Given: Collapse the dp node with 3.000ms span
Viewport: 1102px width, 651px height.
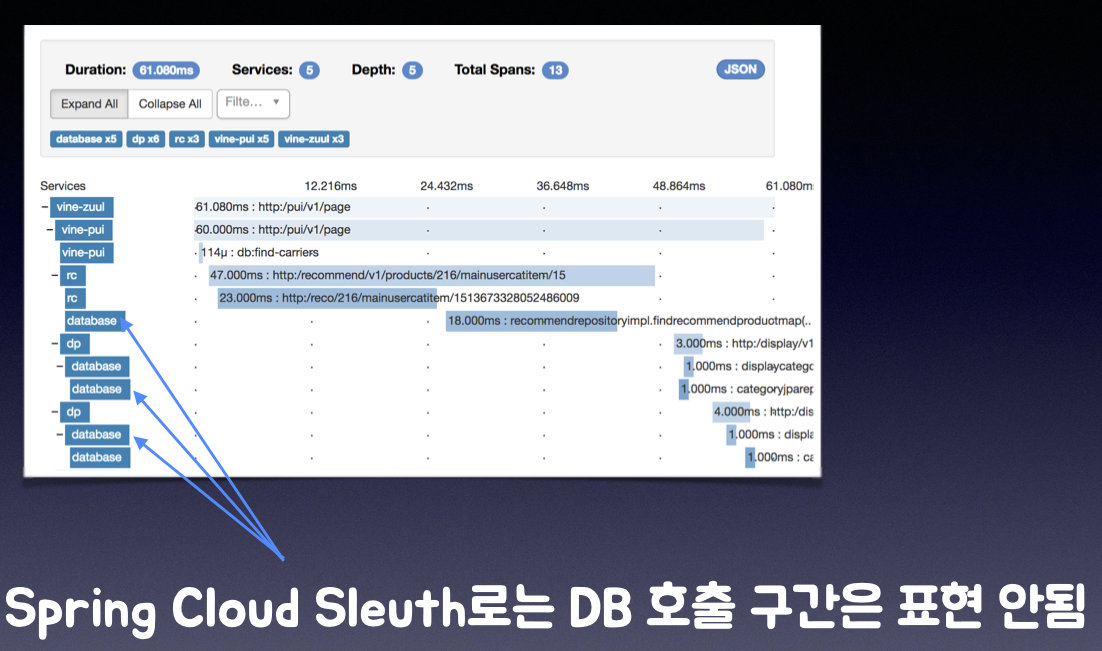Looking at the screenshot, I should point(54,343).
